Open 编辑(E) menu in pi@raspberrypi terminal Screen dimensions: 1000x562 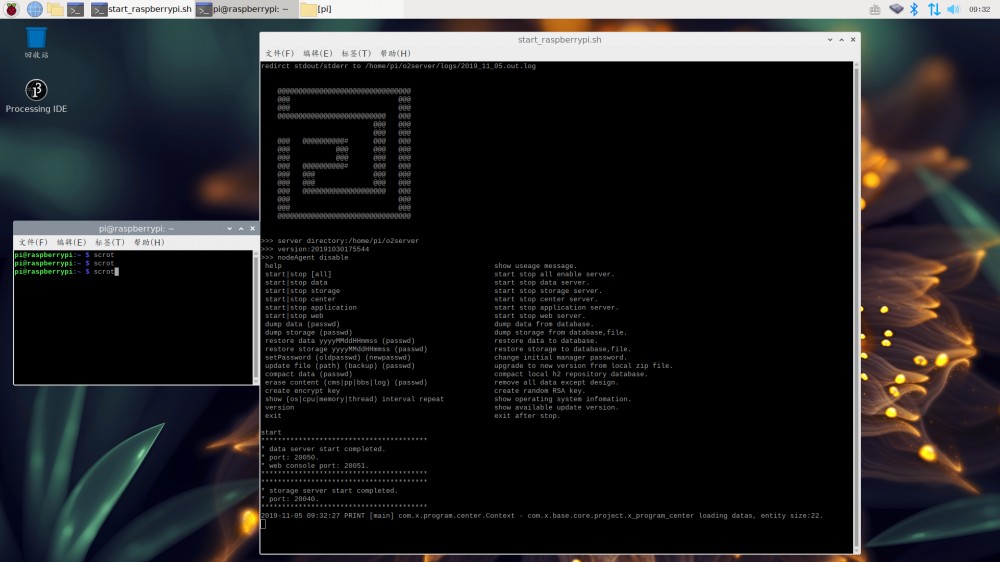[71, 242]
